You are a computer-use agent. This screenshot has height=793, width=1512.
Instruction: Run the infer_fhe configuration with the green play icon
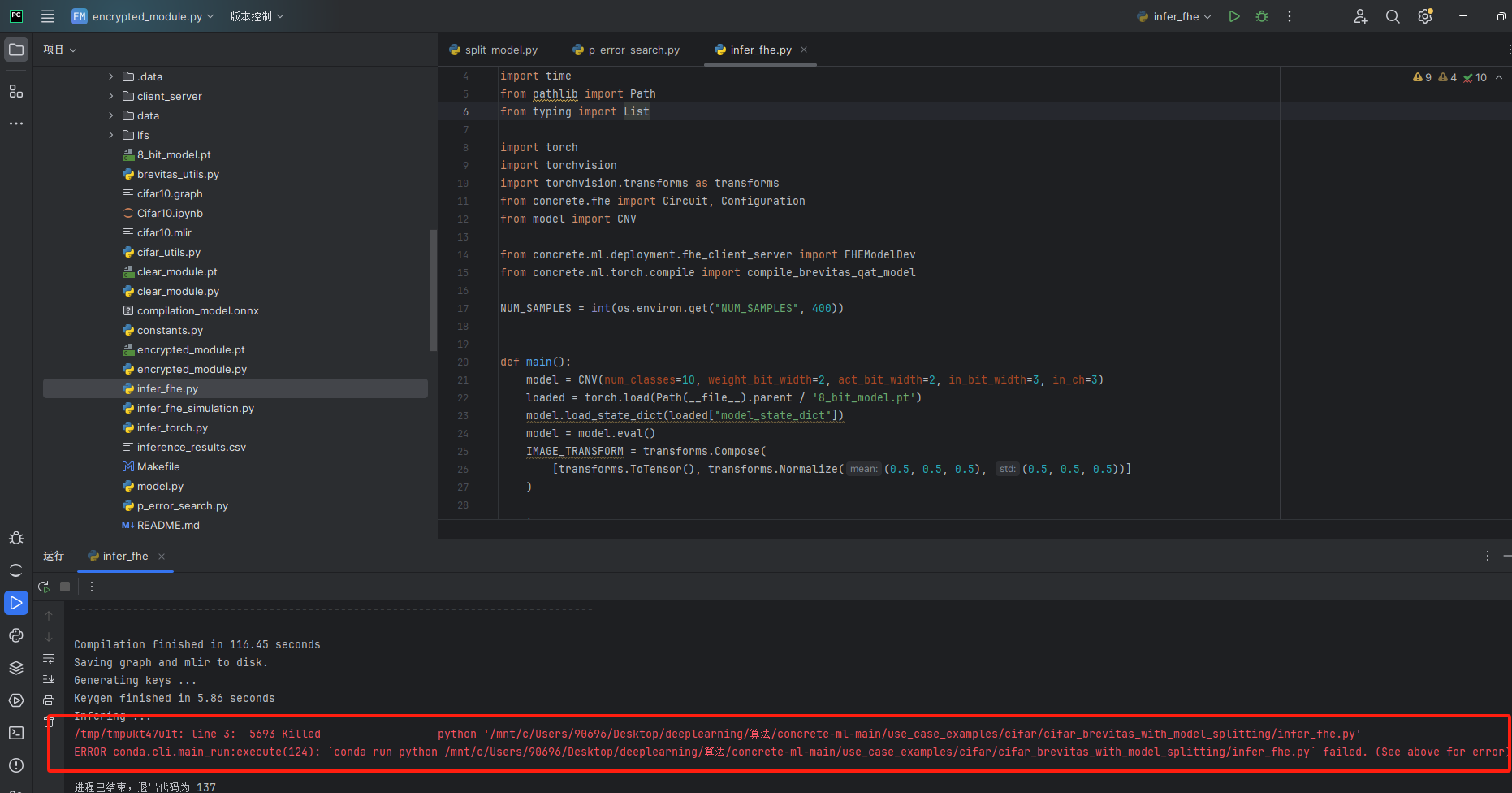click(x=1234, y=16)
